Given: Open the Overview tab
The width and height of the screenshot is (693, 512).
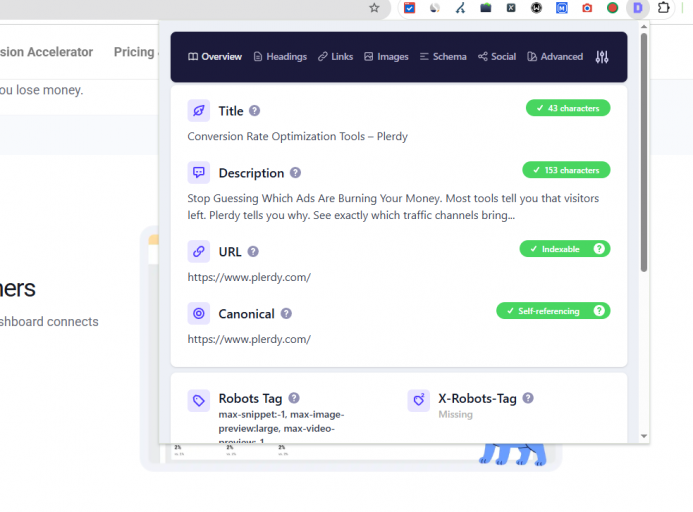Looking at the screenshot, I should (215, 57).
